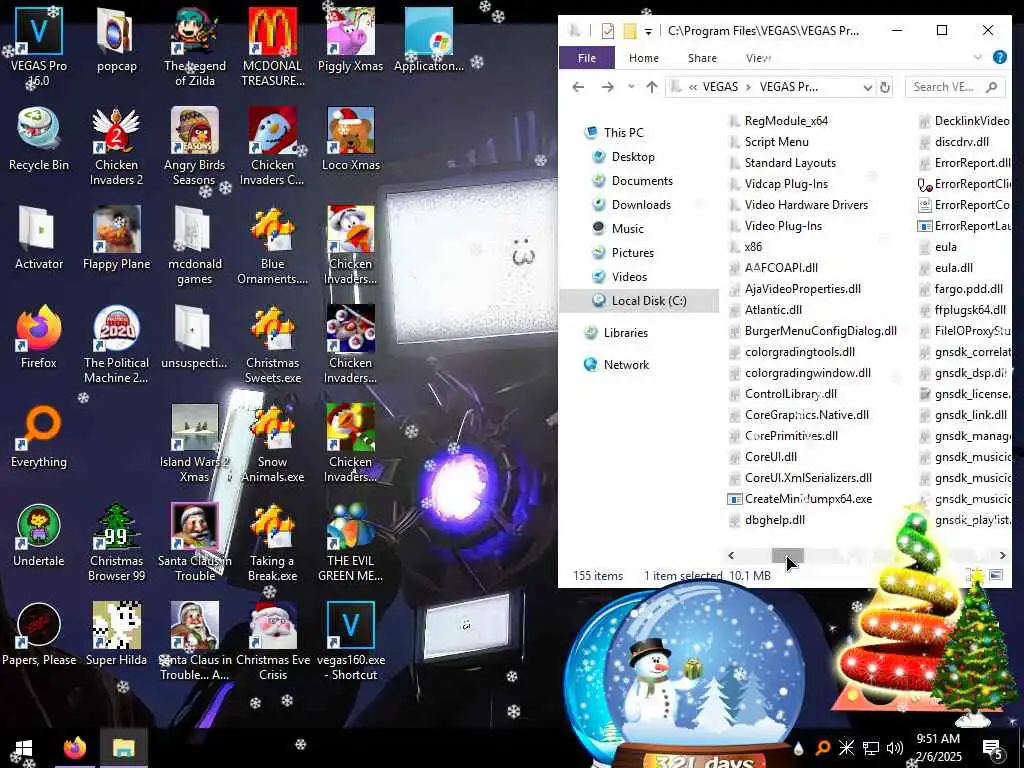Launch Loco Xmas game
The width and height of the screenshot is (1024, 768).
(x=350, y=140)
